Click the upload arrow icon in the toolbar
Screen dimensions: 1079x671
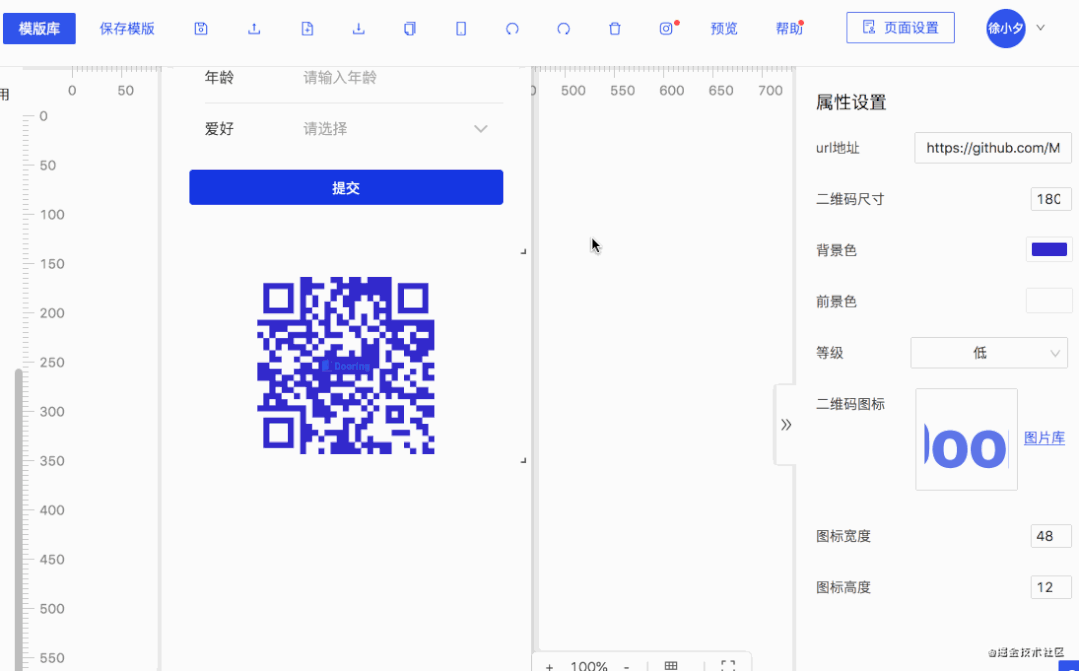click(x=254, y=28)
